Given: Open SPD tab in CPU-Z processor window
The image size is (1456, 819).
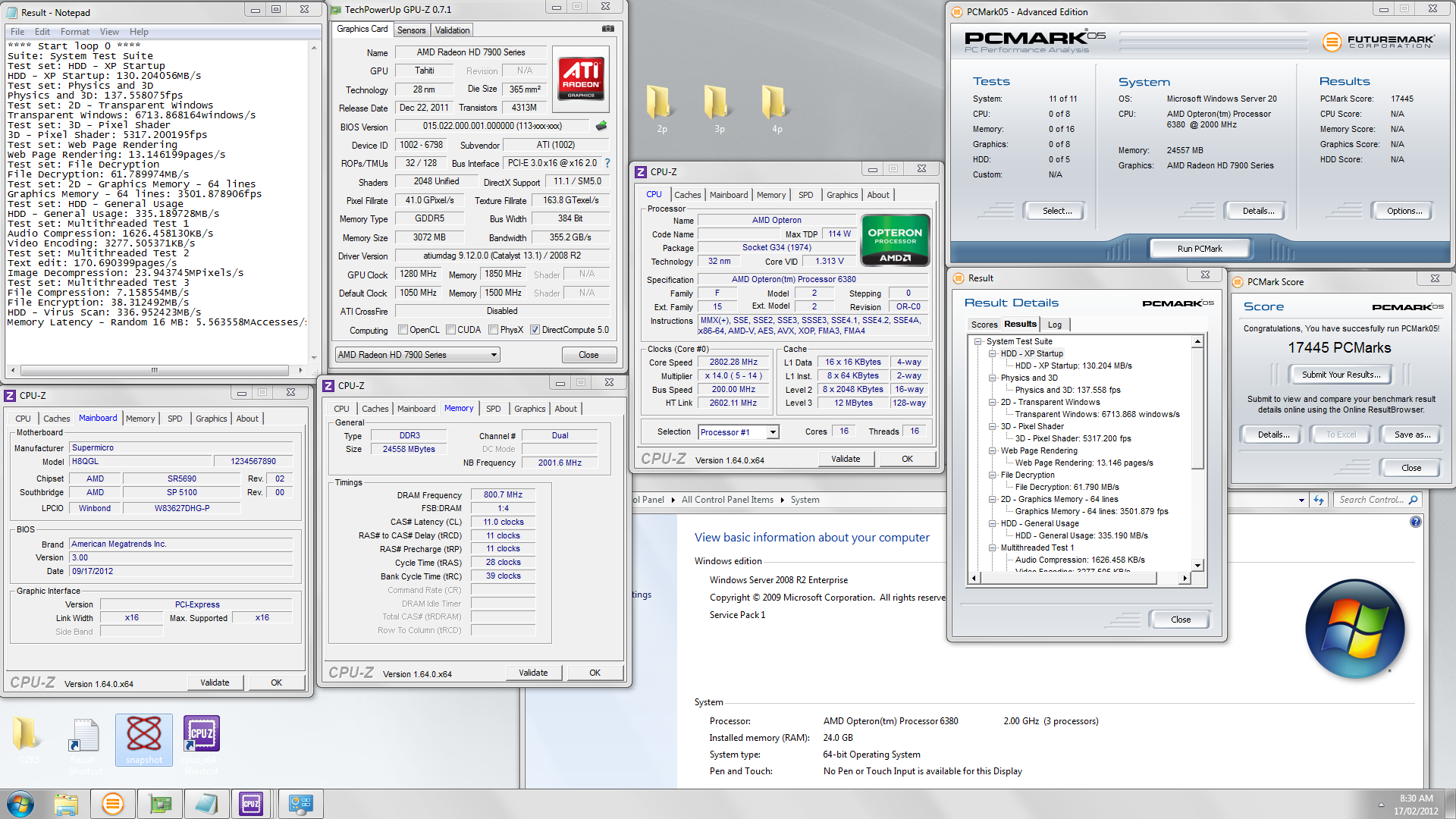Looking at the screenshot, I should coord(805,195).
